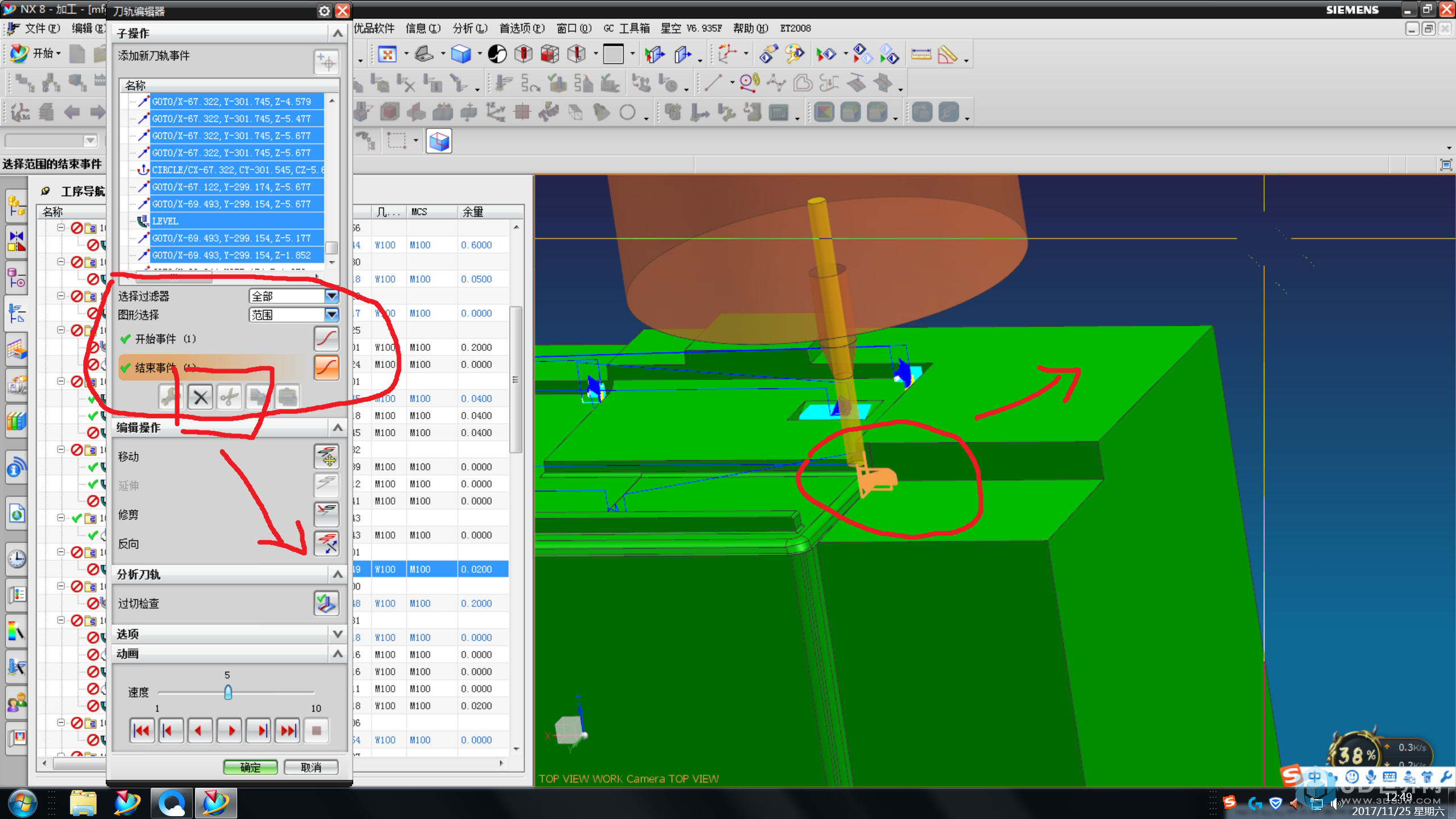Play the animation forward
Image resolution: width=1456 pixels, height=819 pixels.
(229, 730)
